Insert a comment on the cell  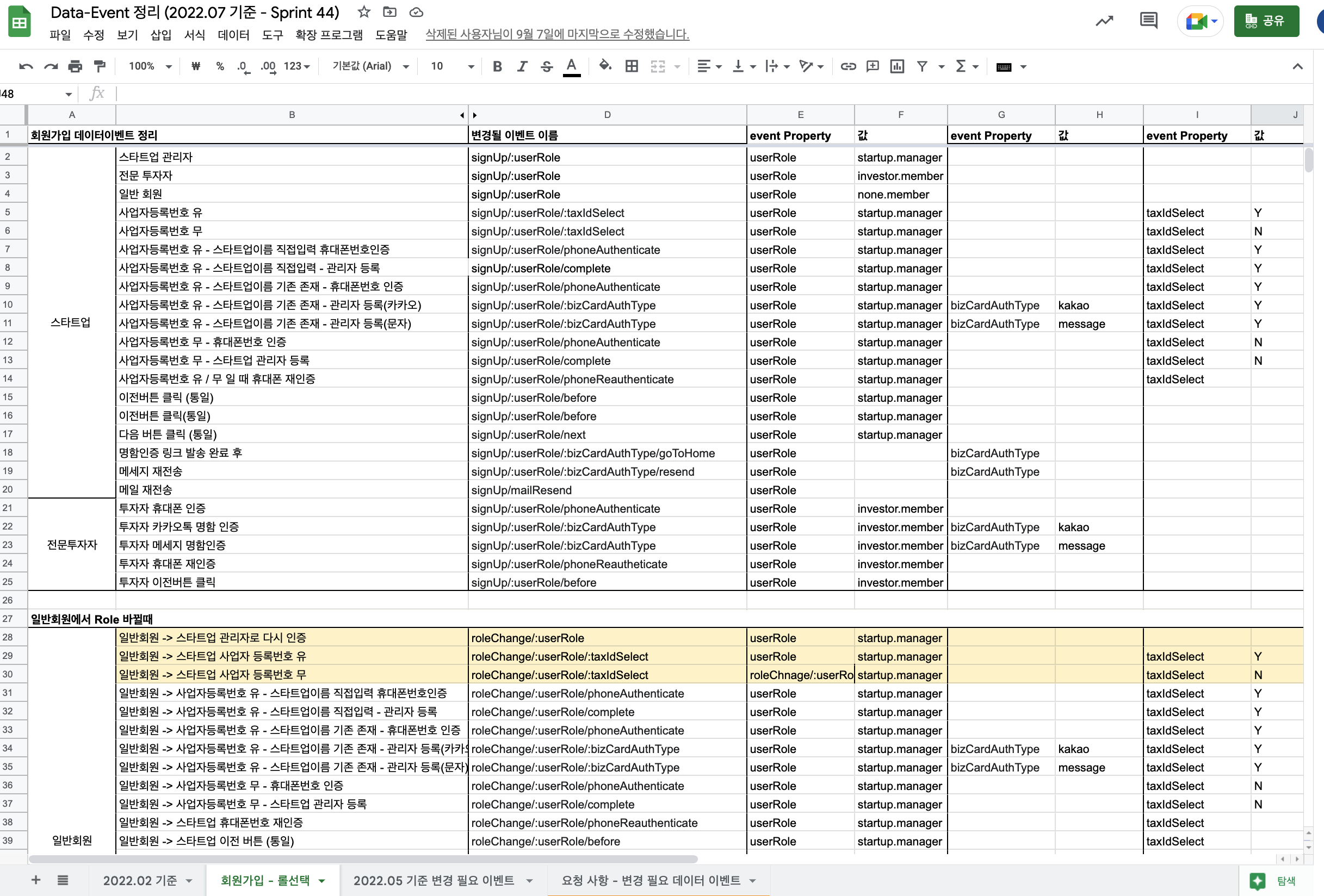click(x=872, y=66)
